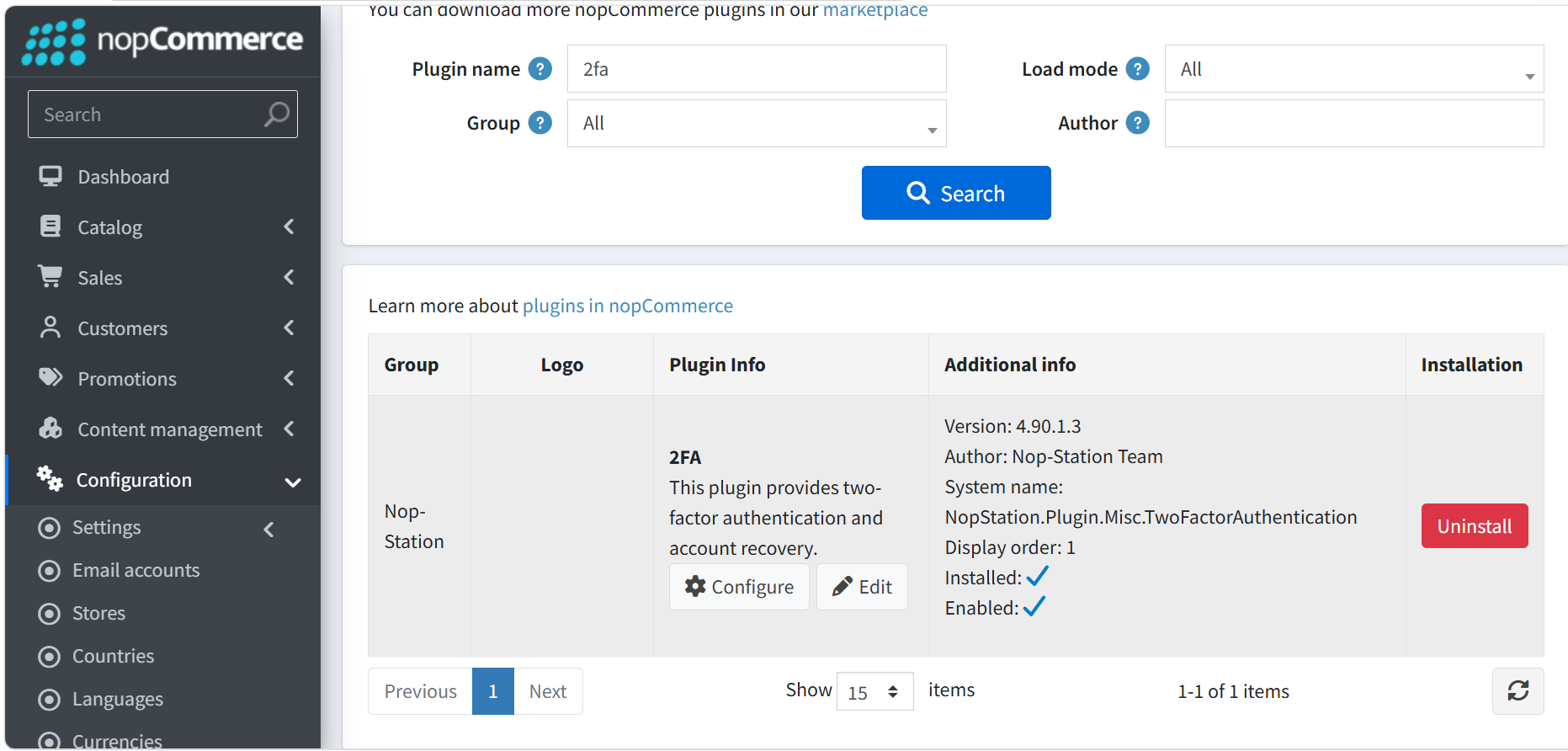
Task: Open the marketplace link
Action: coord(875,11)
